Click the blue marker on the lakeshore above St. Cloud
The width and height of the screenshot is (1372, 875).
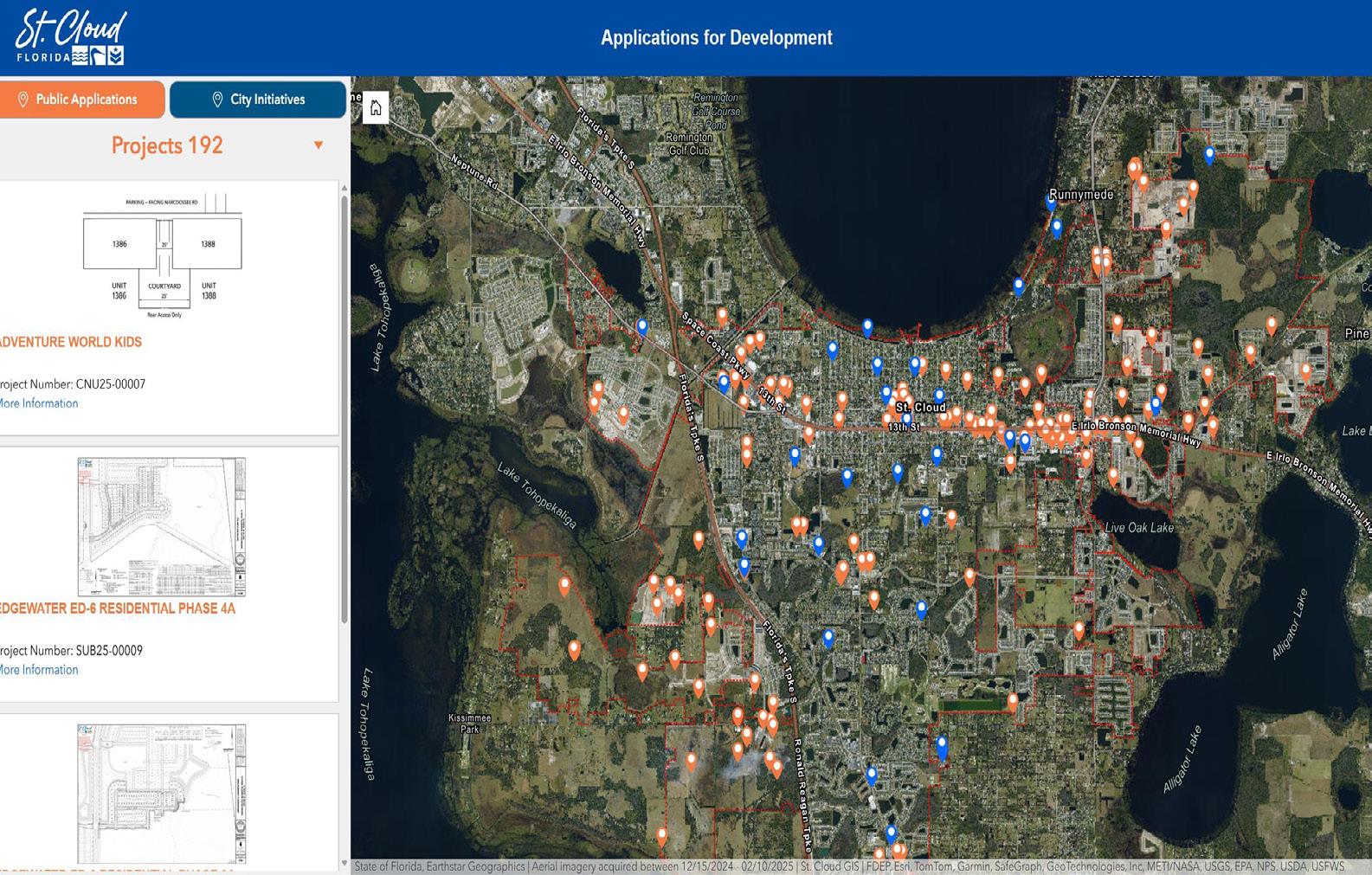click(867, 326)
